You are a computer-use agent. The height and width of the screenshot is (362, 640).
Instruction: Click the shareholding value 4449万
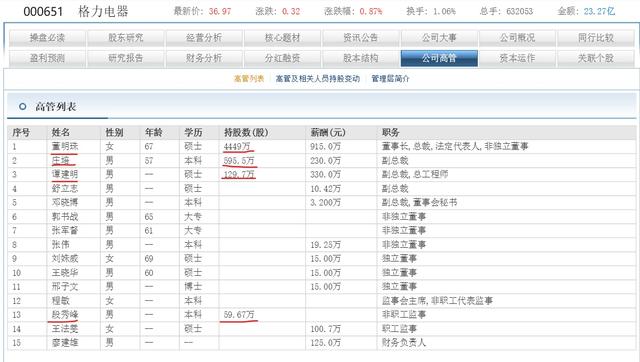coord(237,147)
